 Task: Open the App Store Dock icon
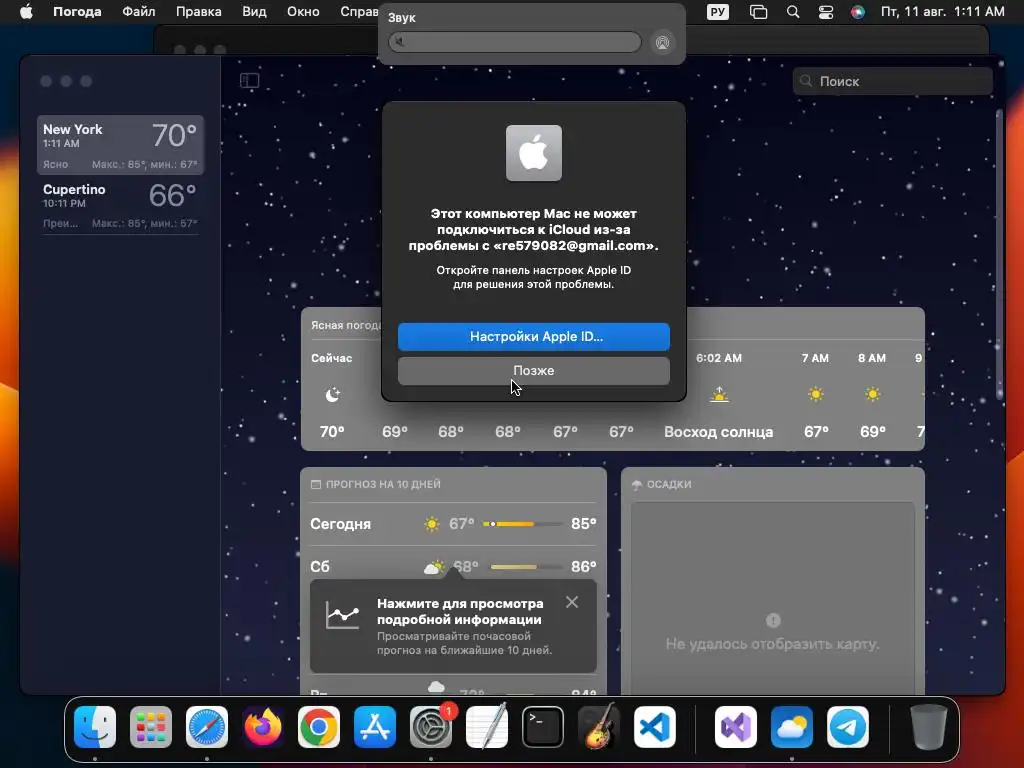(375, 726)
